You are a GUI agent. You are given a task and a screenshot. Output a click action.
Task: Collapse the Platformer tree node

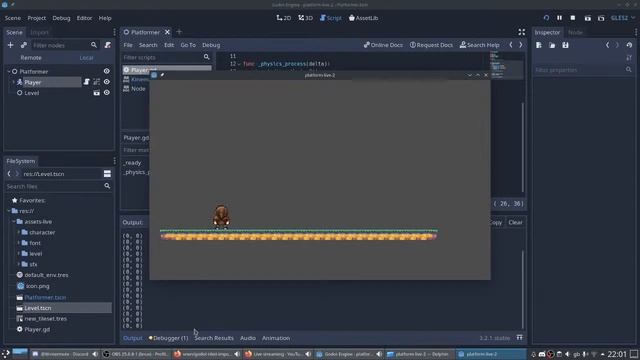pyautogui.click(x=9, y=71)
